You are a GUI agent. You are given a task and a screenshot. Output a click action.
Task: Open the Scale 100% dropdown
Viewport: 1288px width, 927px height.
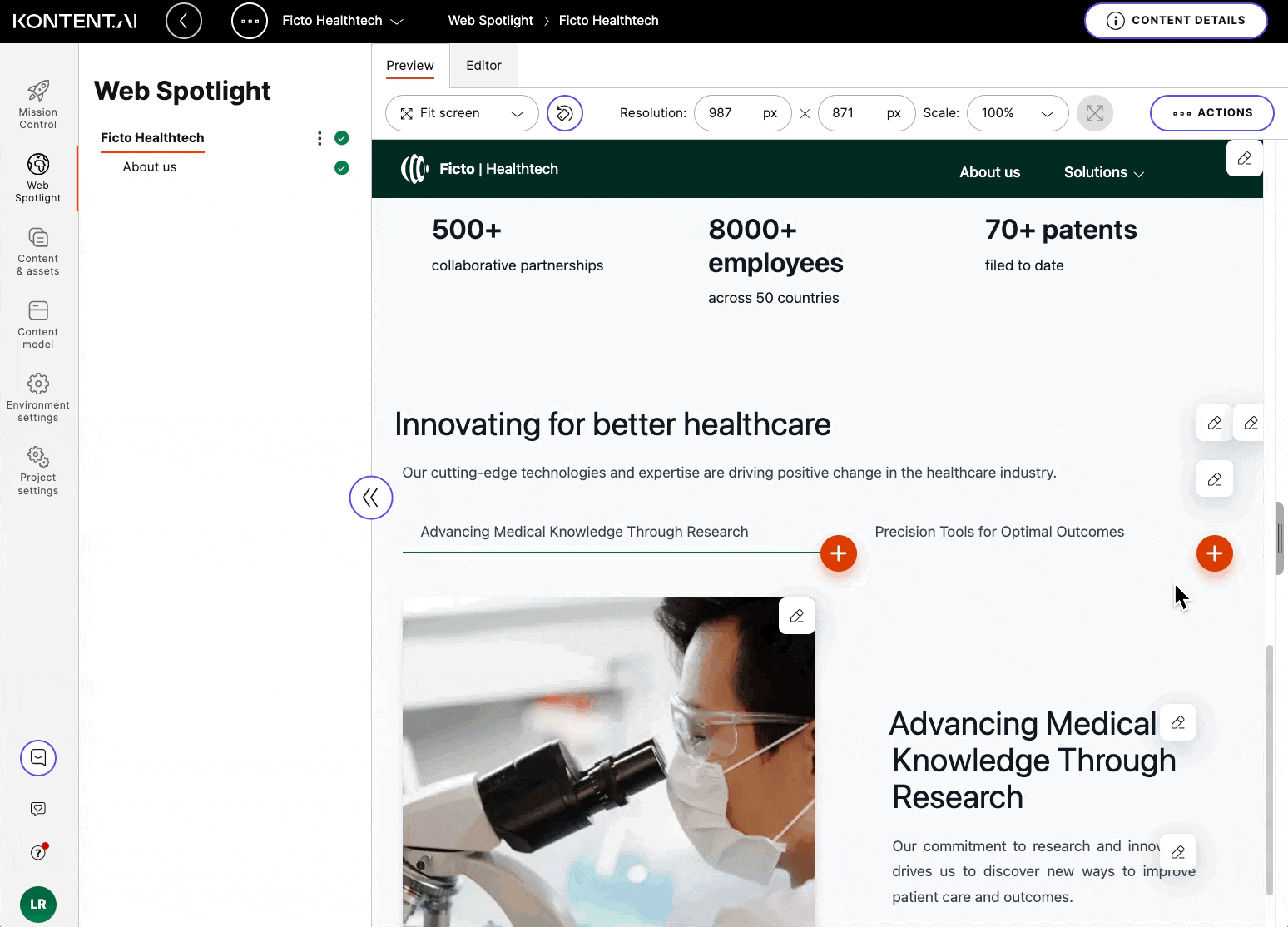(1018, 113)
